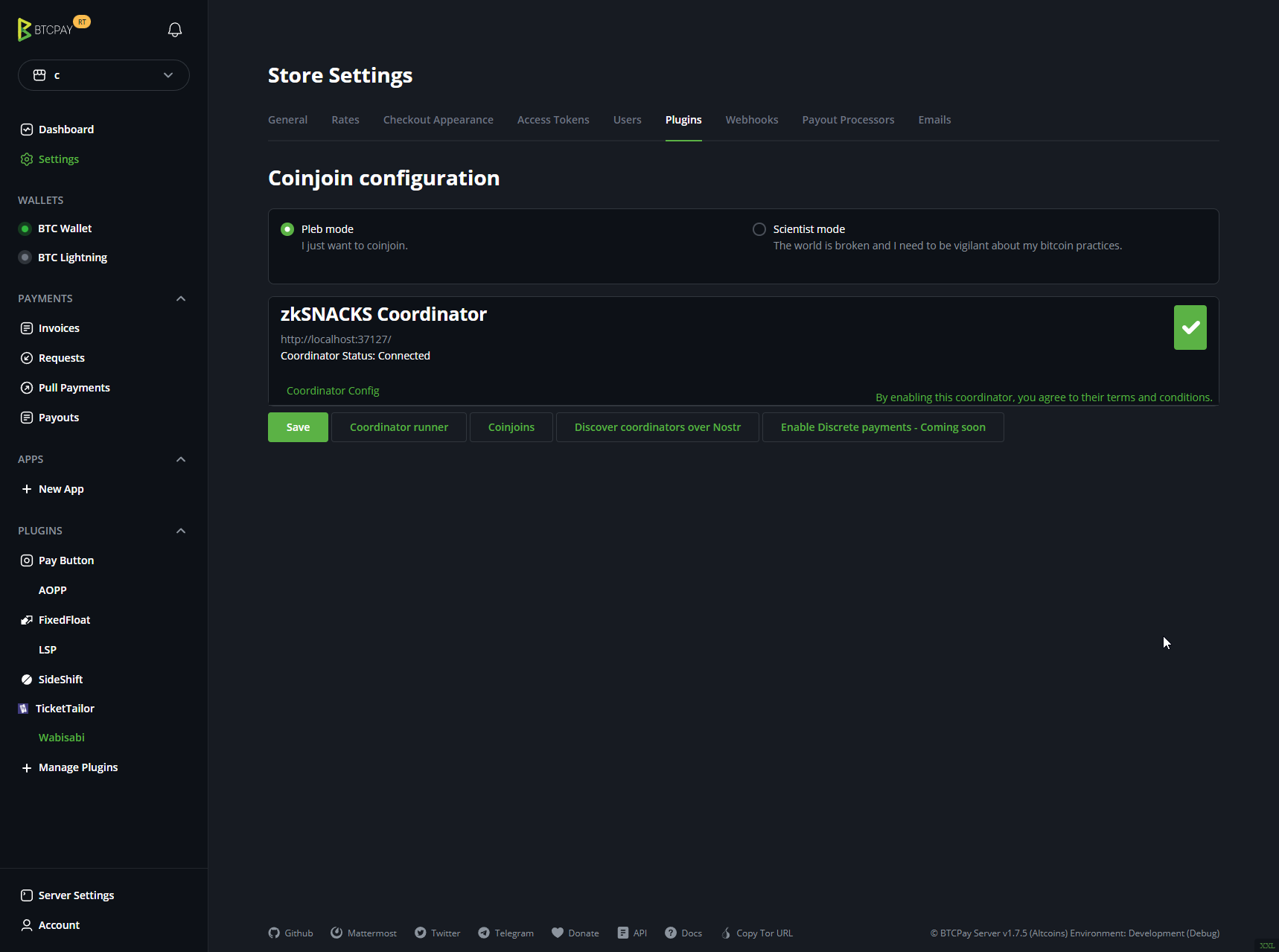Open the store selector dropdown
Screen dimensions: 1279x952
tap(103, 75)
